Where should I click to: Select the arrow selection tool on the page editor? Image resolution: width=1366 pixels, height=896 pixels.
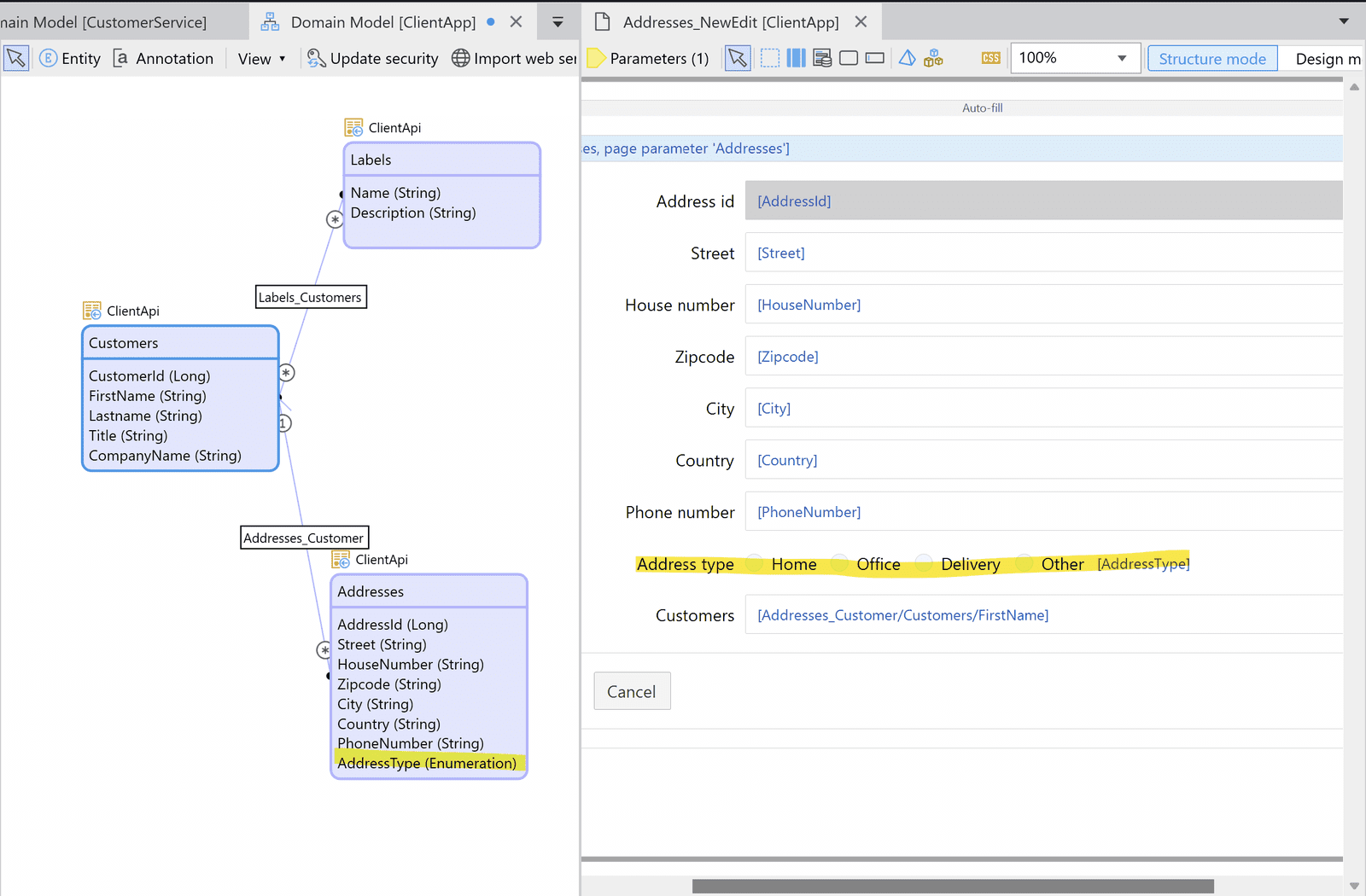(737, 57)
